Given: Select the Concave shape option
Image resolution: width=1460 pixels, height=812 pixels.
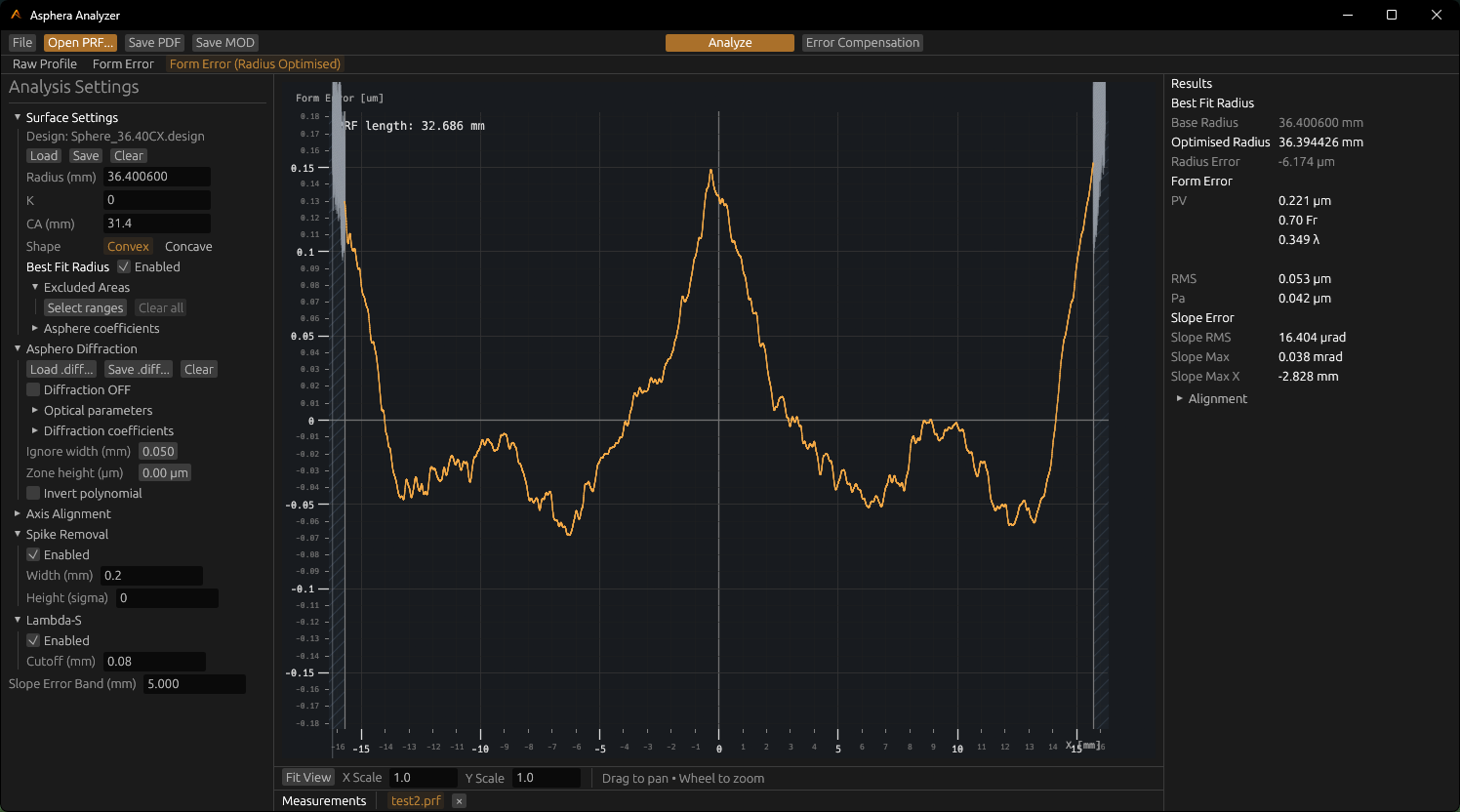Looking at the screenshot, I should pos(188,246).
